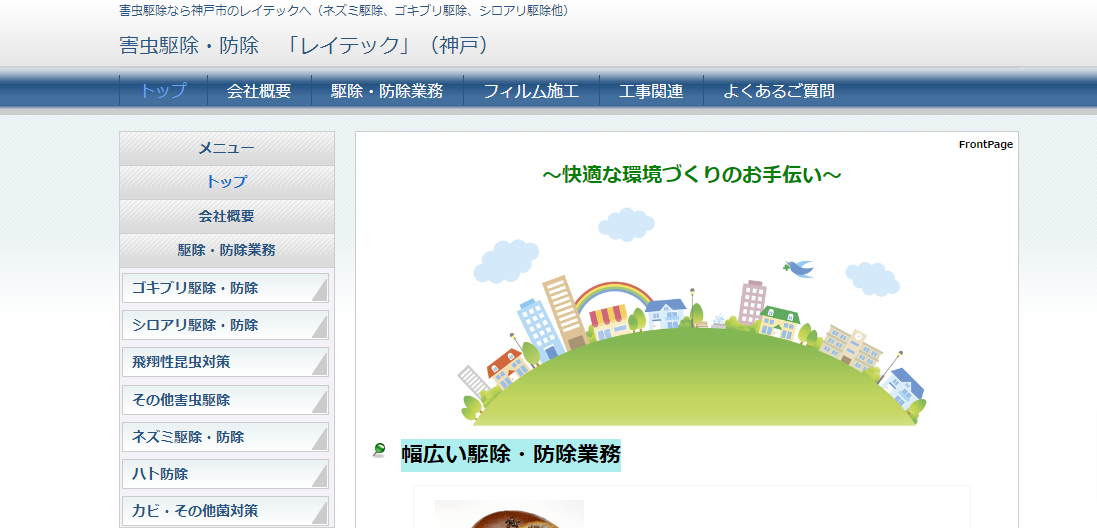Click the green pin icon beside 幅広い駆除・防除業務

(x=379, y=451)
